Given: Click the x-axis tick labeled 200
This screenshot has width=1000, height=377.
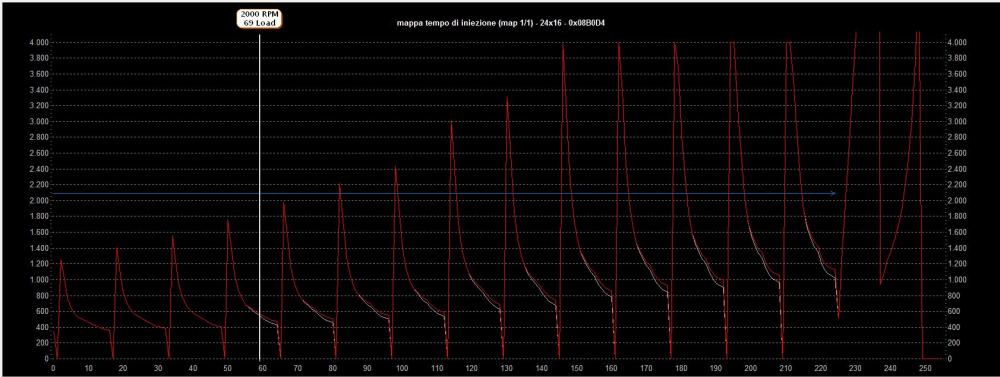Looking at the screenshot, I should (751, 369).
